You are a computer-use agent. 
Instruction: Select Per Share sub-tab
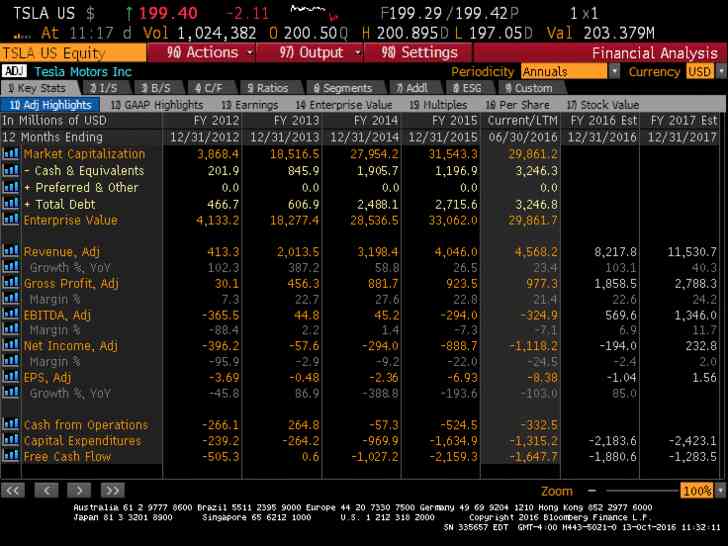pyautogui.click(x=518, y=105)
